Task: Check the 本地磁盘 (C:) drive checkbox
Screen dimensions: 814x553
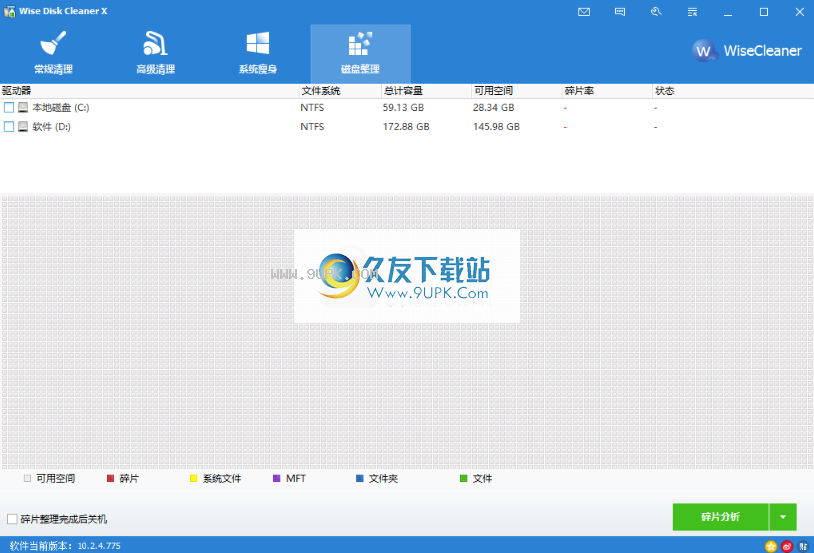Action: pos(9,107)
